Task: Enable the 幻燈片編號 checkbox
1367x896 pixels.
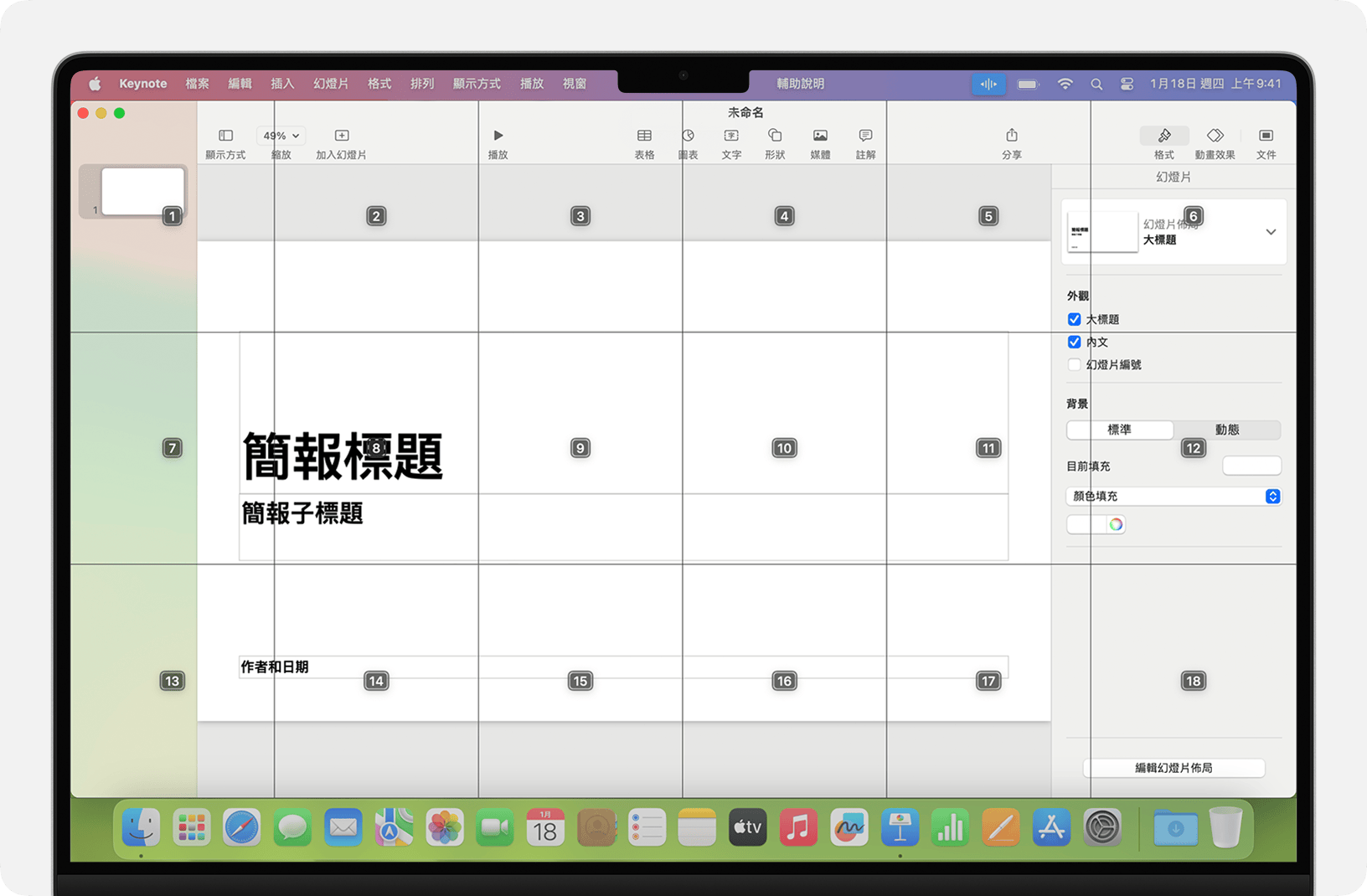Action: click(x=1074, y=364)
